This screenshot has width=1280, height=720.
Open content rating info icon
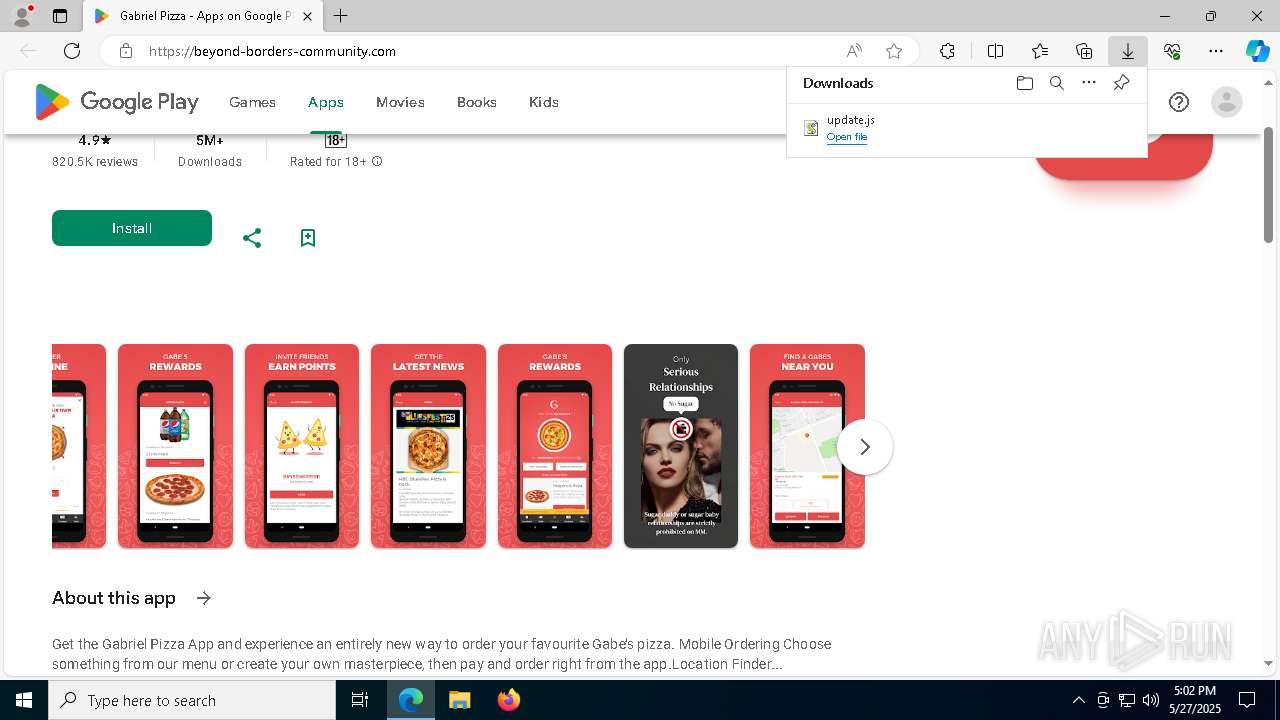tap(377, 162)
